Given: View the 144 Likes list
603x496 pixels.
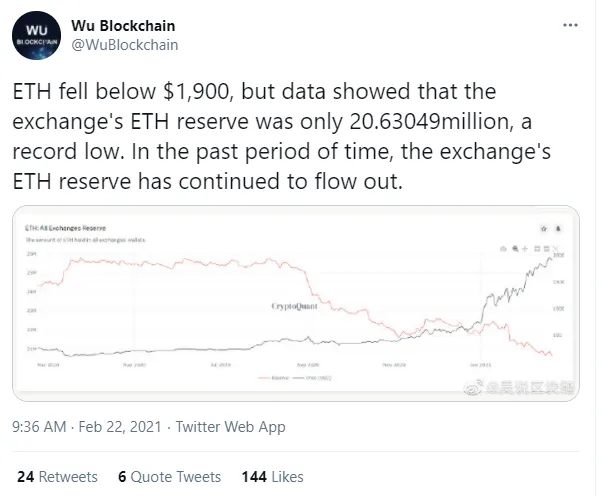Looking at the screenshot, I should click(273, 477).
